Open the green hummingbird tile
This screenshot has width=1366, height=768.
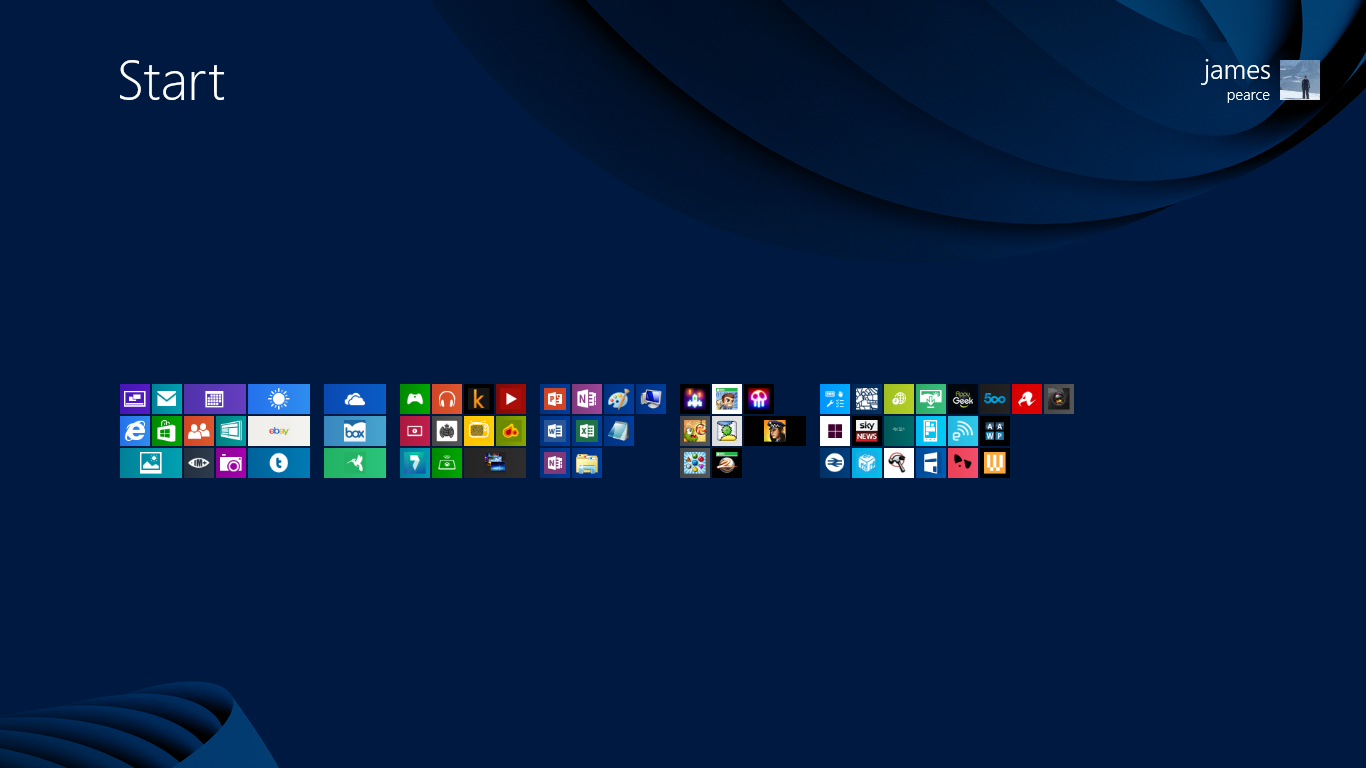click(x=355, y=463)
